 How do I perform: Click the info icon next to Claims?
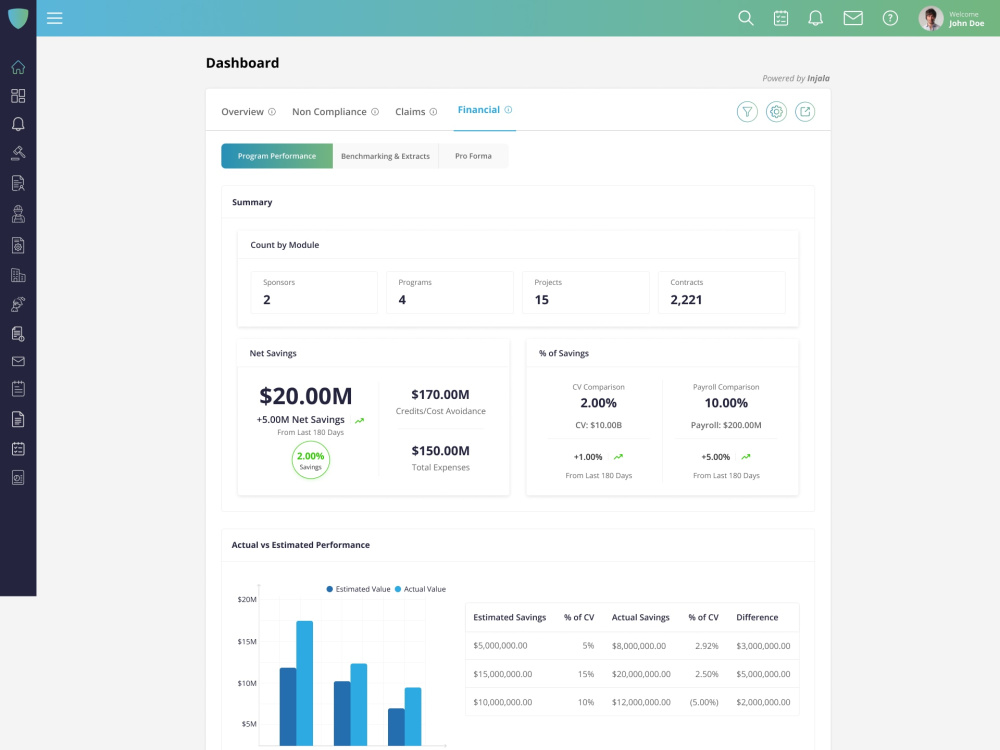pyautogui.click(x=433, y=112)
